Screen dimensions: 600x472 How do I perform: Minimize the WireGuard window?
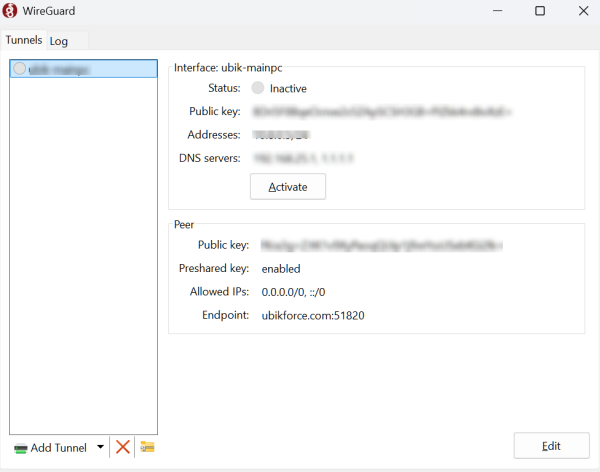pos(497,11)
